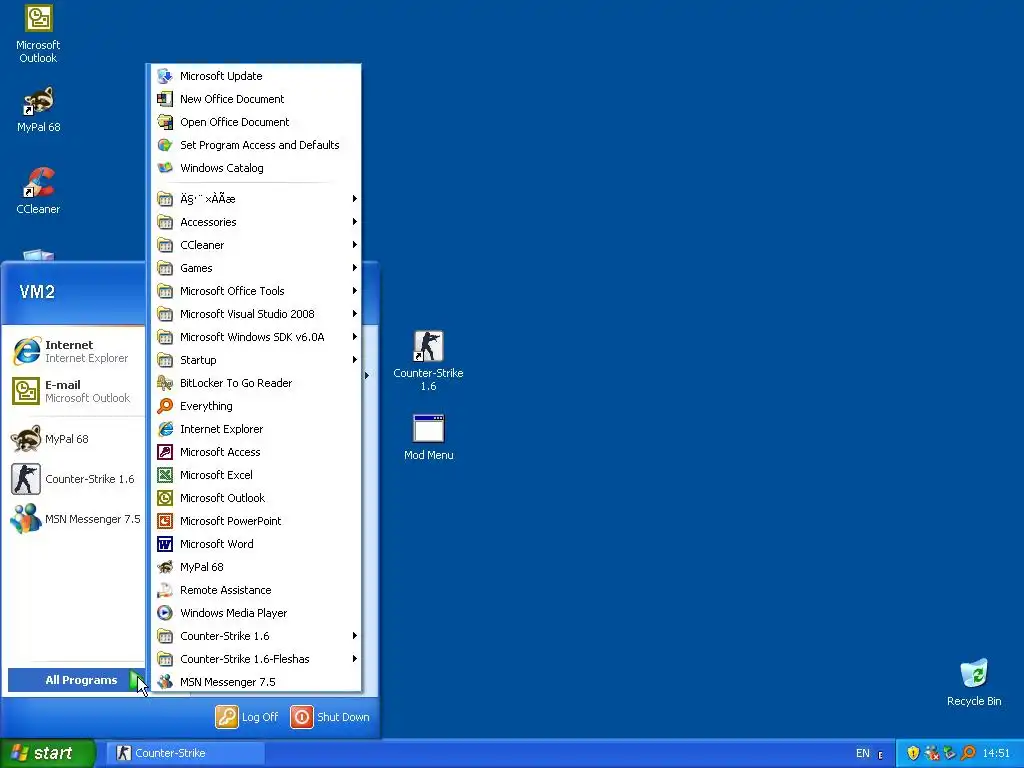The width and height of the screenshot is (1024, 768).
Task: Click the Everything magnifier tray icon
Action: 968,753
